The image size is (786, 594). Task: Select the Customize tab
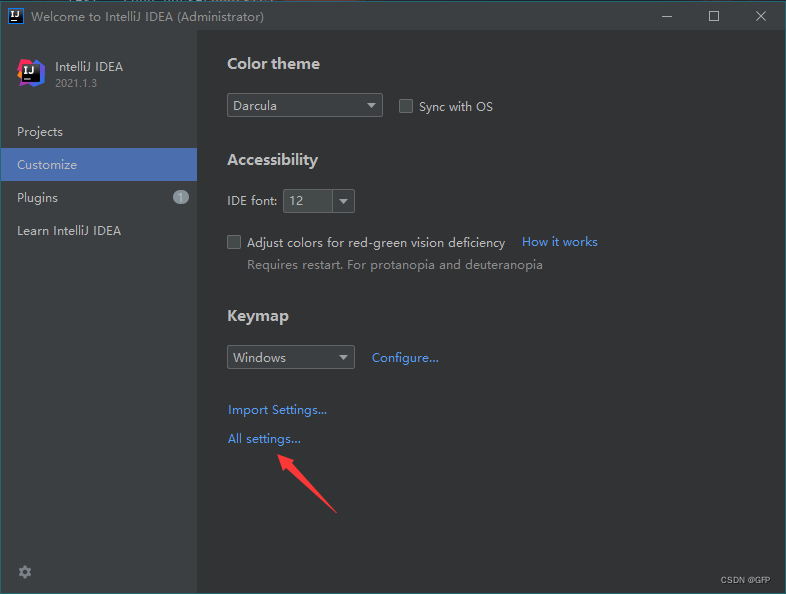99,164
